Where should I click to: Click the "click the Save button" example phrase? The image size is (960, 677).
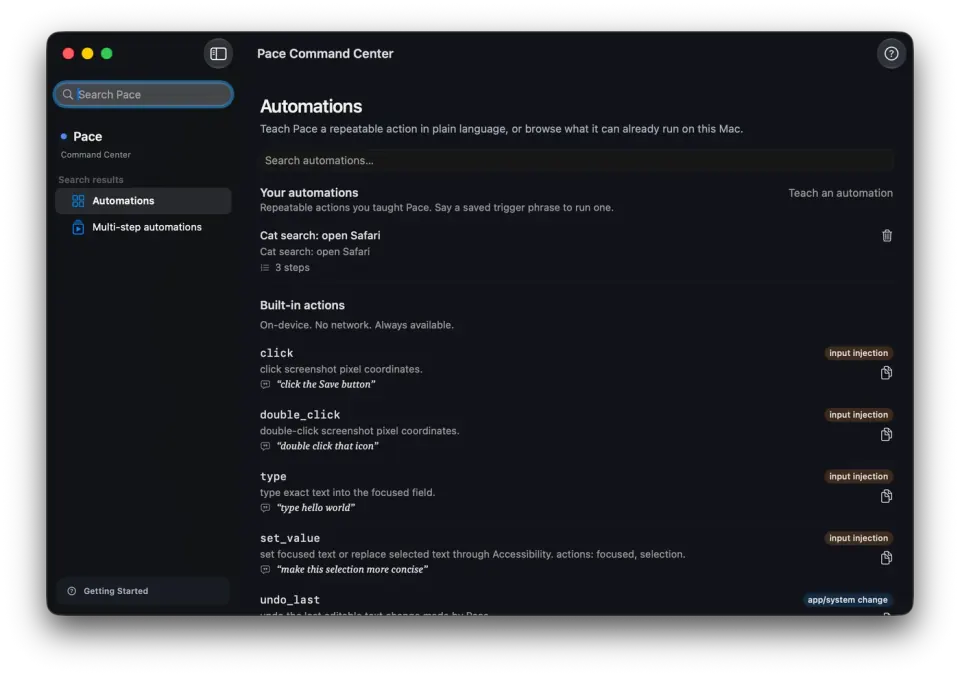click(x=326, y=384)
